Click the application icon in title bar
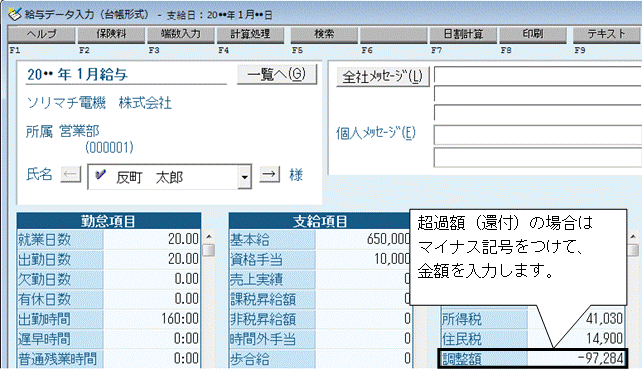642x370 pixels. 15,14
